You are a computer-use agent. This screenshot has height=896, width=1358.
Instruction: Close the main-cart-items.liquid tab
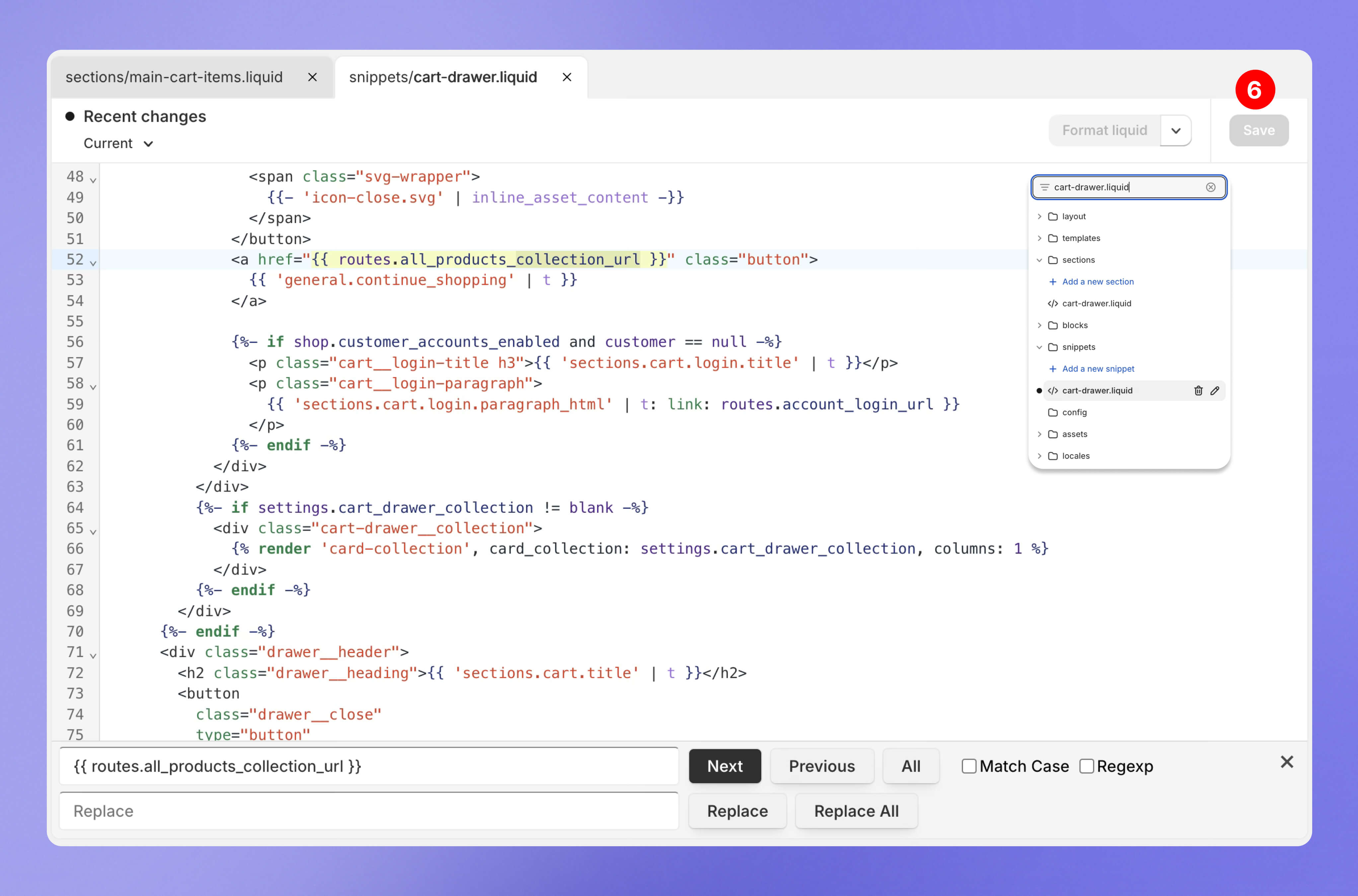pyautogui.click(x=313, y=77)
